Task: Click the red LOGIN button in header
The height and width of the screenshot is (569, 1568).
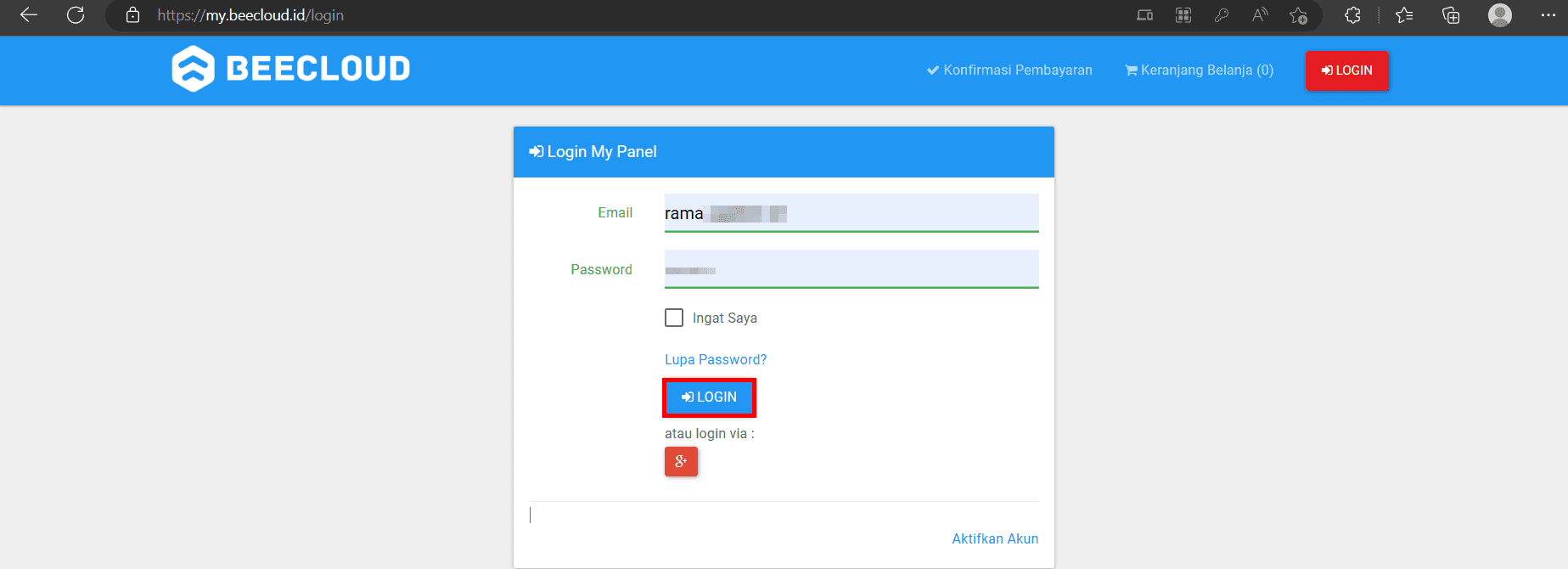Action: (x=1347, y=70)
